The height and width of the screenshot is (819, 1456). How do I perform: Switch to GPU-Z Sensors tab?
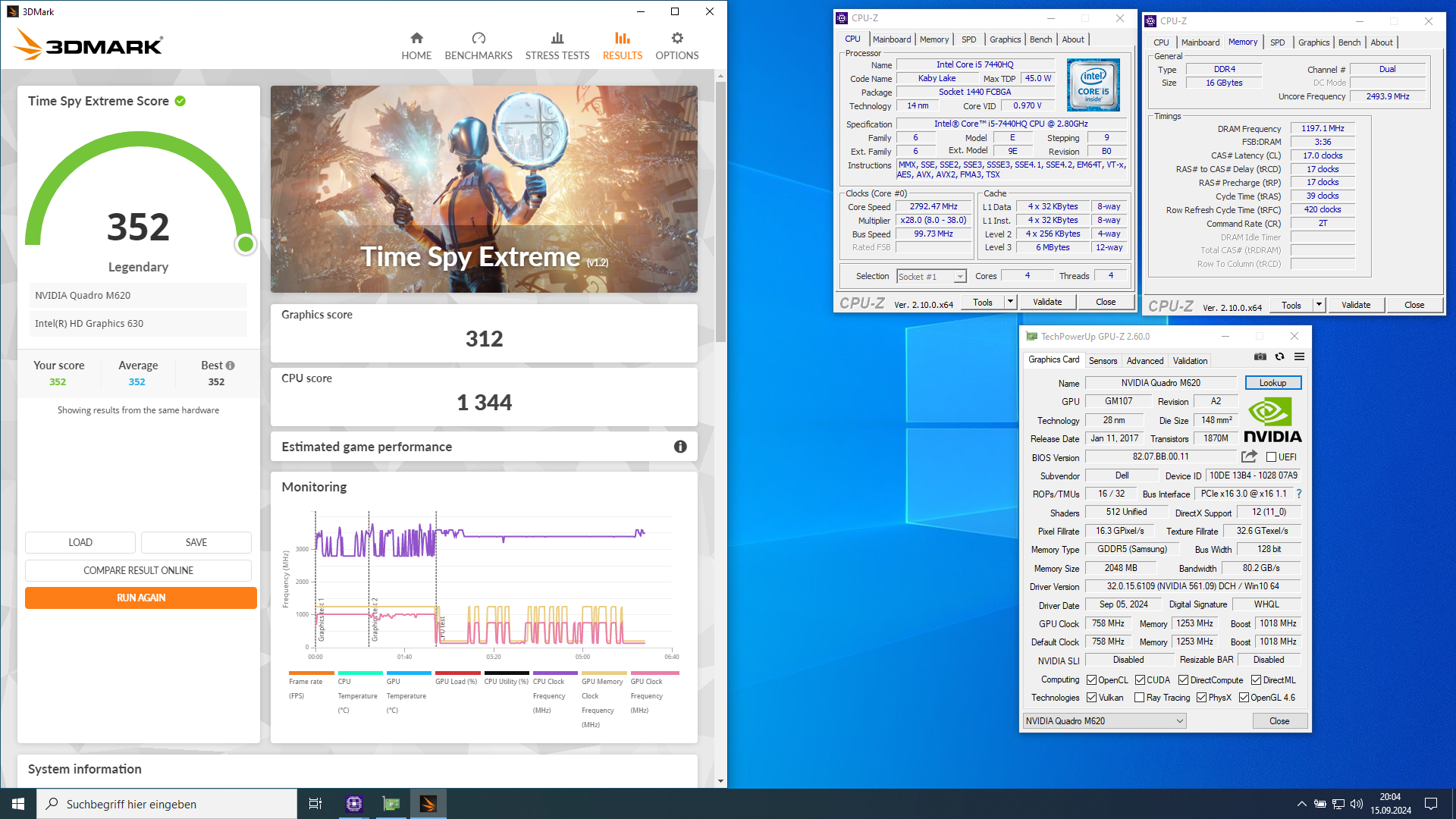[x=1103, y=361]
